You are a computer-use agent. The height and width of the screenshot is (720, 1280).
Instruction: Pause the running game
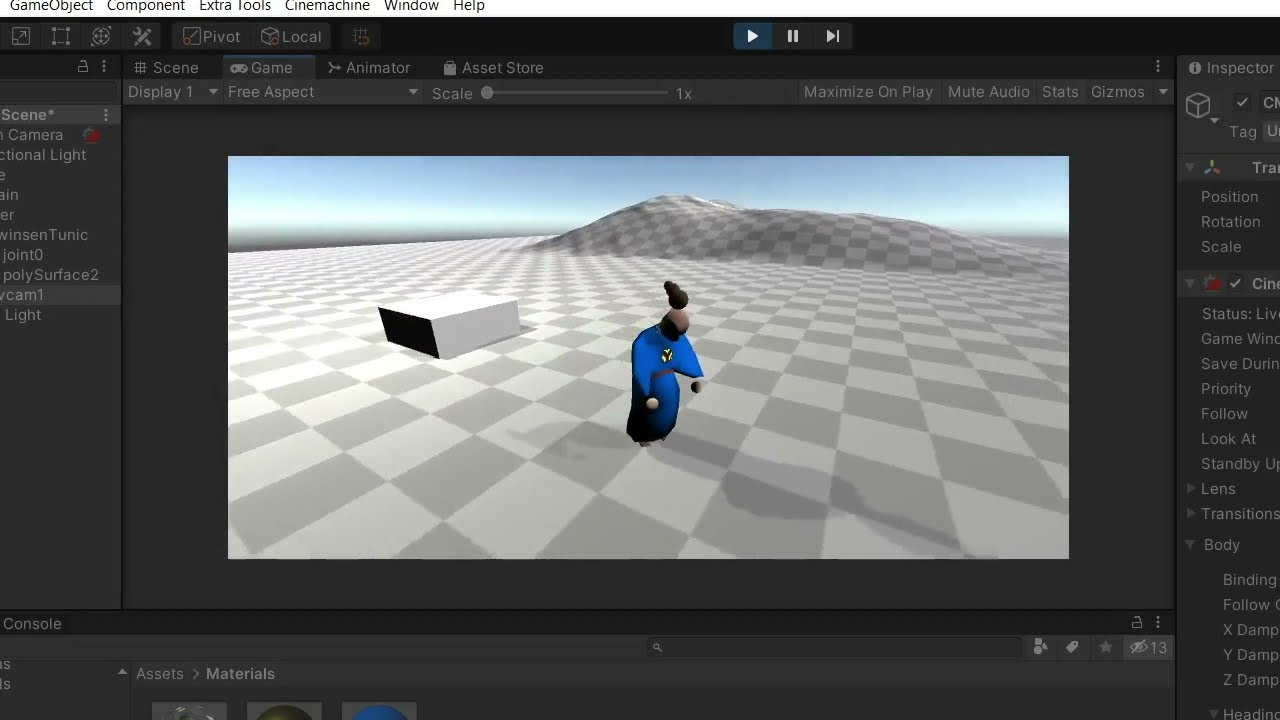[x=793, y=37]
